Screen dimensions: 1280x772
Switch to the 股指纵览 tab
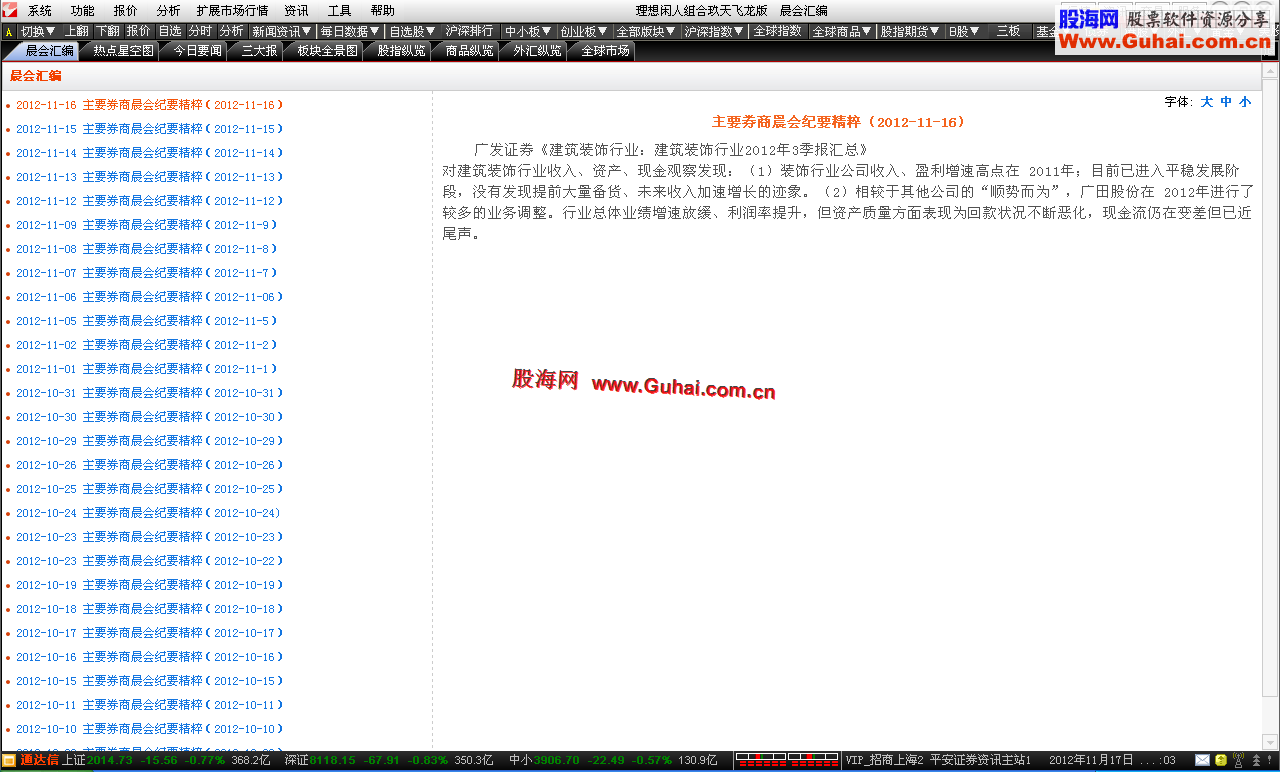coord(401,50)
